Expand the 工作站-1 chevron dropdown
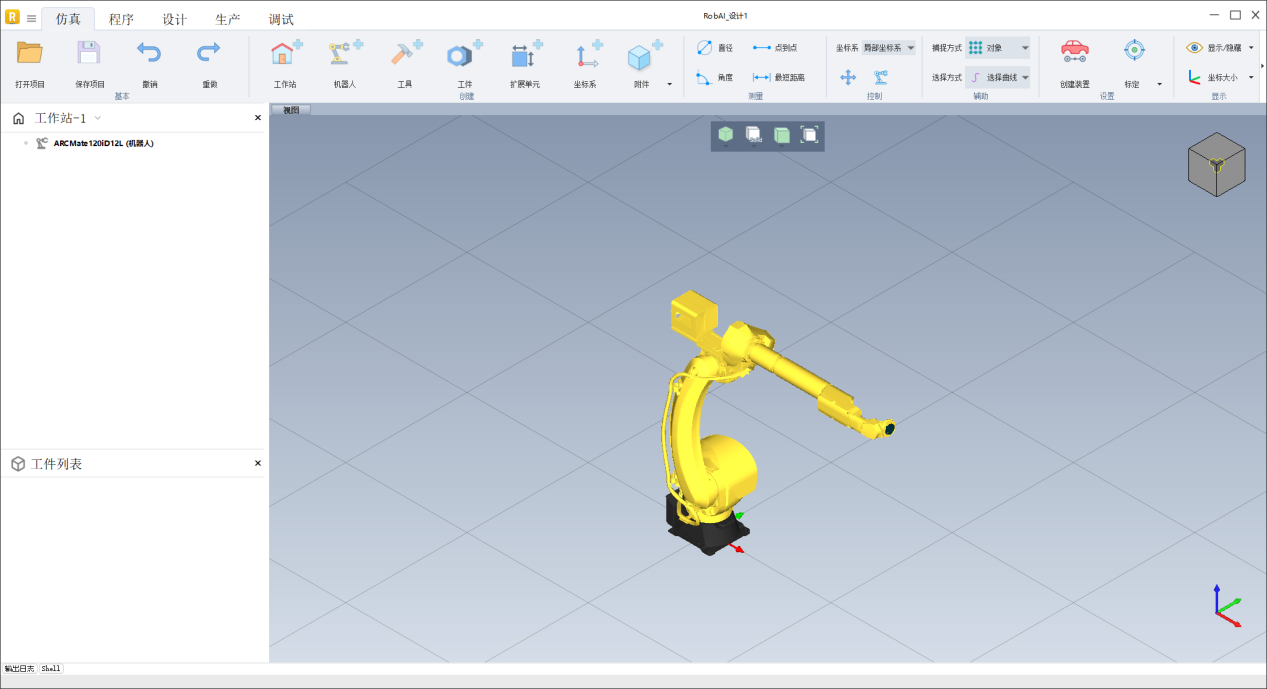The image size is (1267, 689). [98, 118]
